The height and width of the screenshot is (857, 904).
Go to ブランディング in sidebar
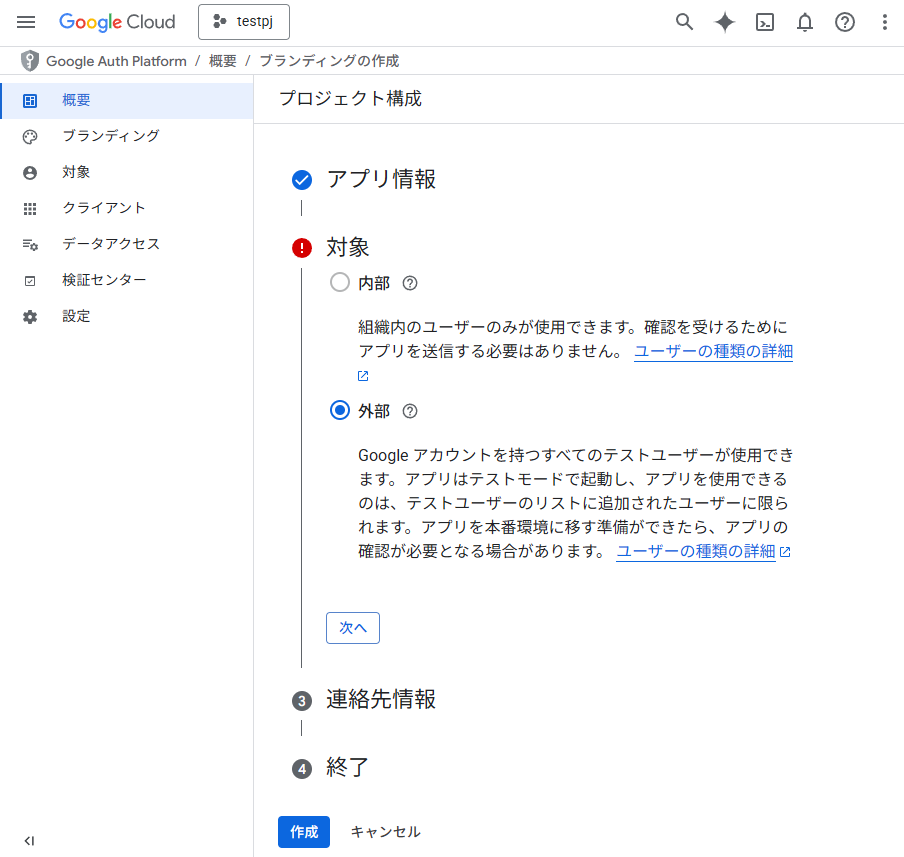(x=110, y=136)
